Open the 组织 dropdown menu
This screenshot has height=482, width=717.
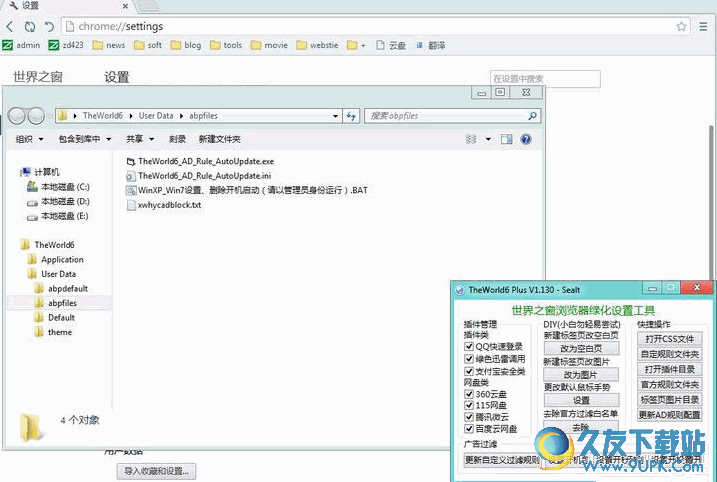[x=29, y=139]
